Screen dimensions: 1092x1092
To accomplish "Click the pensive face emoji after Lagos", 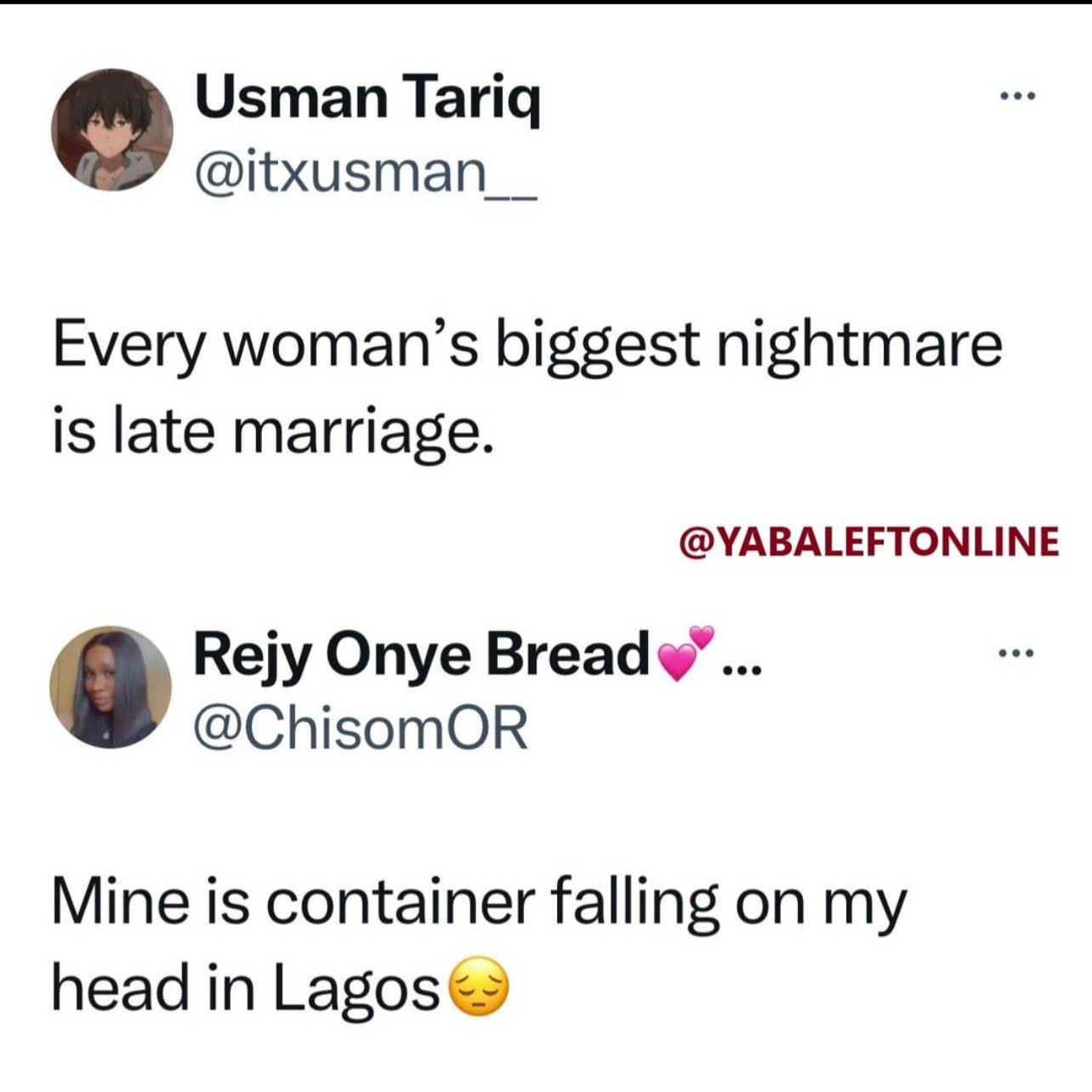I will click(x=477, y=987).
